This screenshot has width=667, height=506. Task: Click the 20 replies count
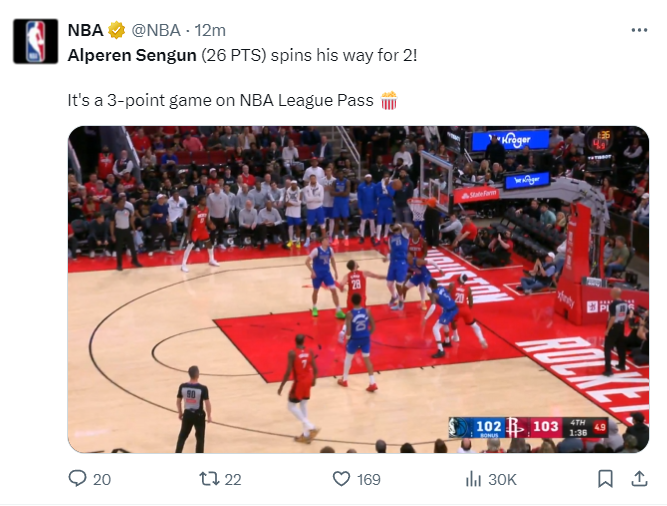(102, 480)
